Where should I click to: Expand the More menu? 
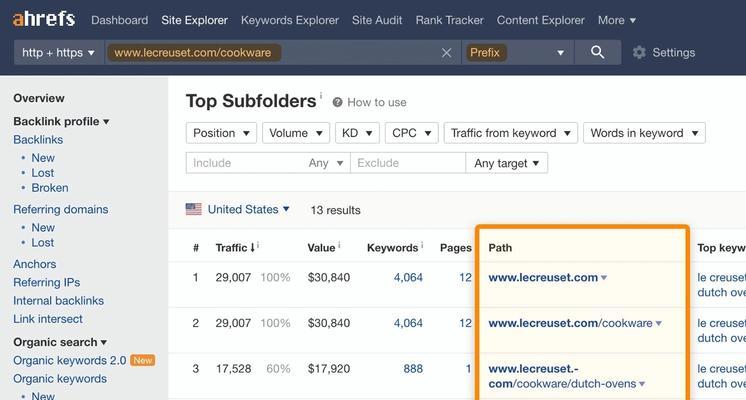(x=617, y=20)
